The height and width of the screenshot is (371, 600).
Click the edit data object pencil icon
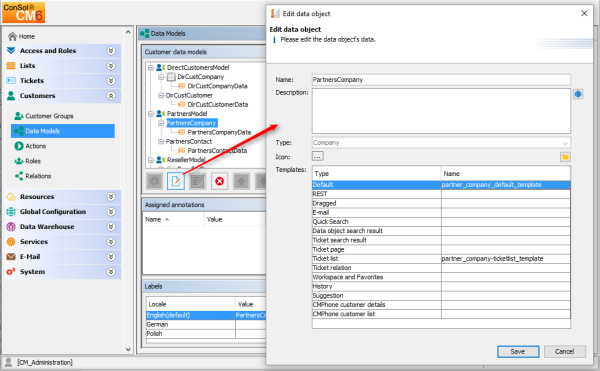(176, 181)
